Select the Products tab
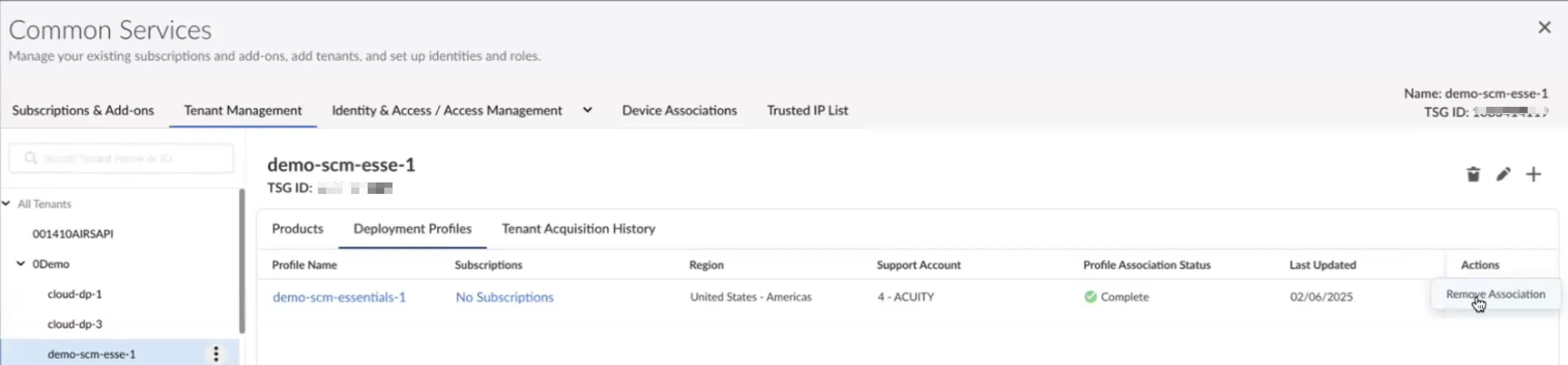Image resolution: width=1568 pixels, height=365 pixels. click(297, 229)
